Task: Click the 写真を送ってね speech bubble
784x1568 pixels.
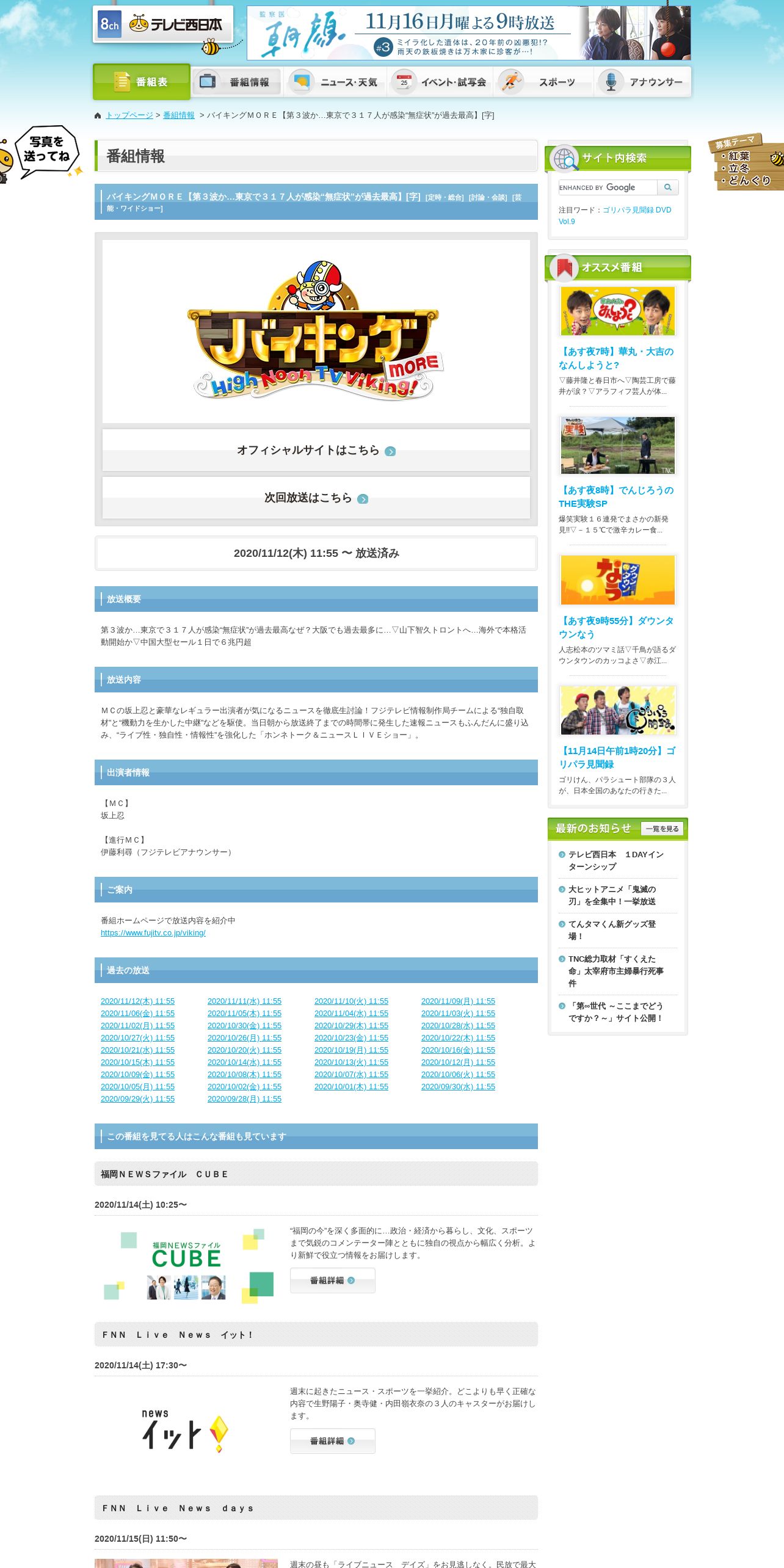Action: [x=46, y=151]
